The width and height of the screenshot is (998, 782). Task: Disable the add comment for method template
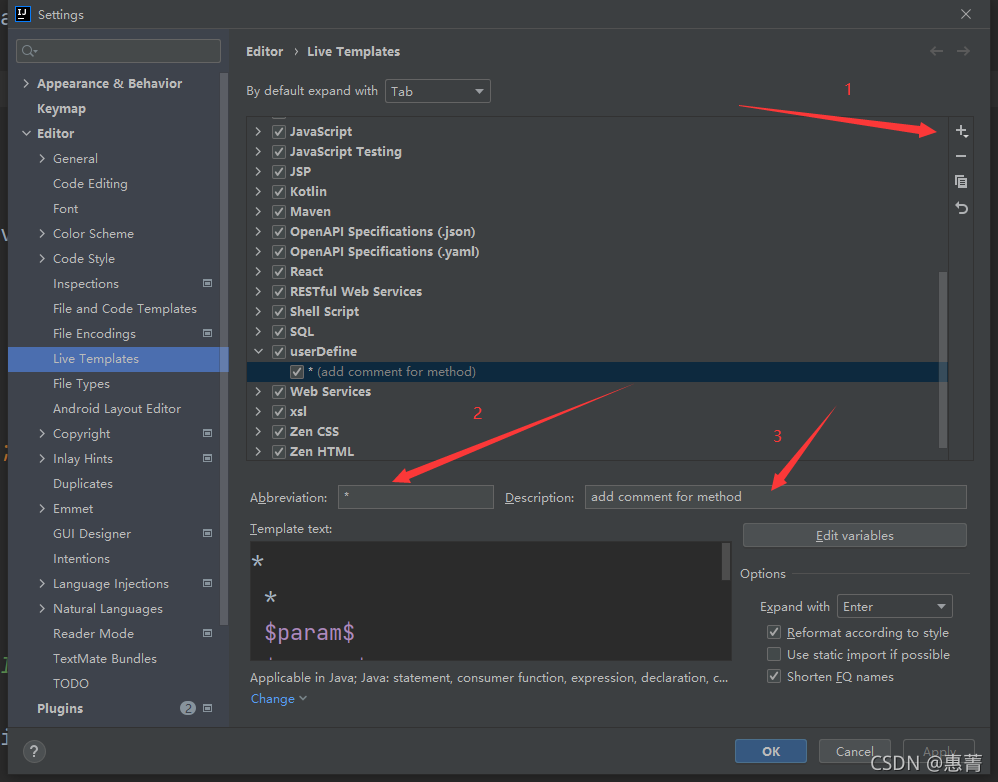[297, 372]
